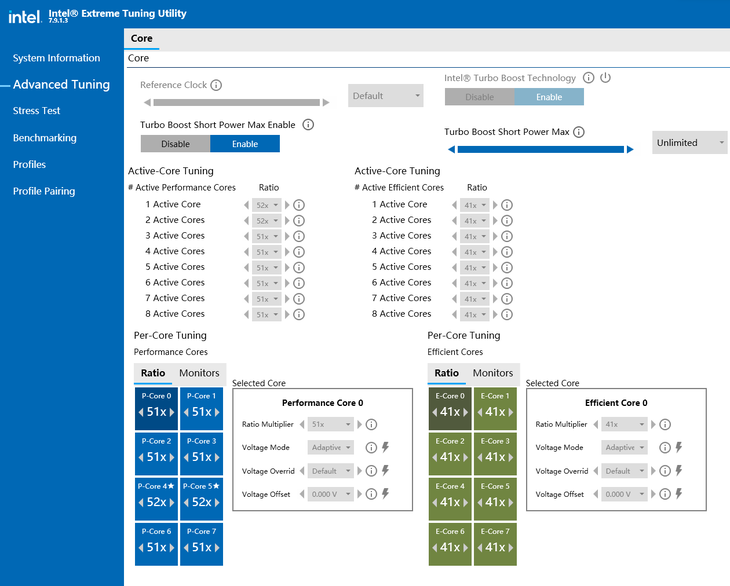Switch to Performance Cores Monitors tab
This screenshot has height=586, width=730.
(199, 373)
